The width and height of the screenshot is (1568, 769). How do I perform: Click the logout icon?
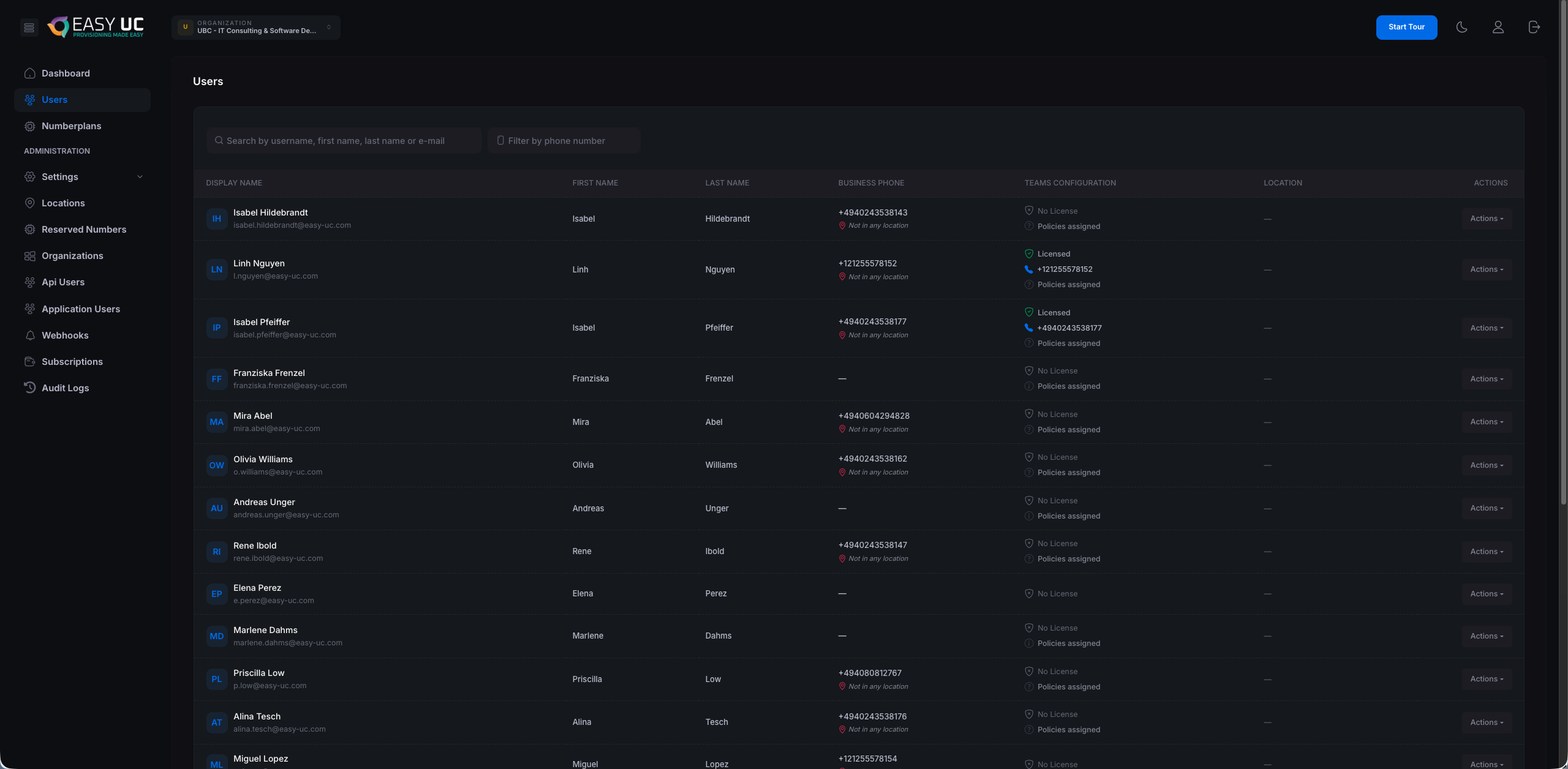point(1534,27)
